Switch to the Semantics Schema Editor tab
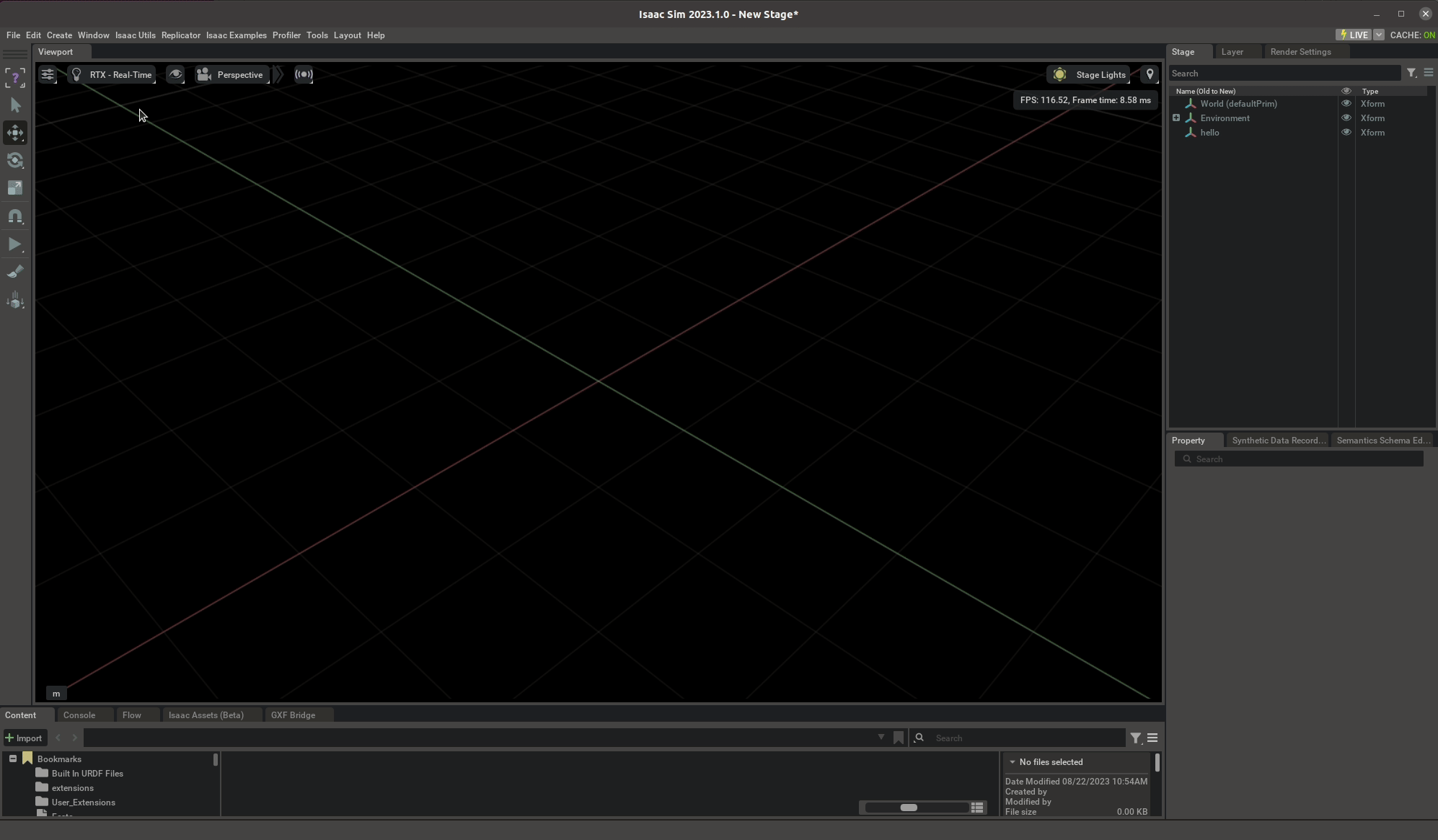 pyautogui.click(x=1382, y=441)
